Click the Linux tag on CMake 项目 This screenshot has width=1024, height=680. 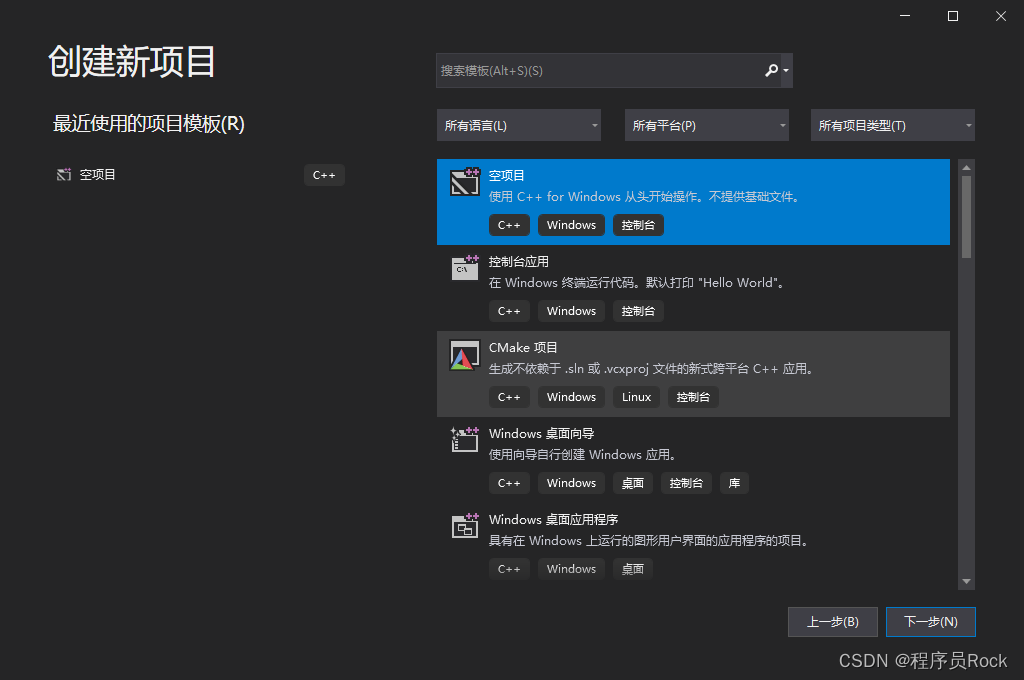pyautogui.click(x=636, y=397)
